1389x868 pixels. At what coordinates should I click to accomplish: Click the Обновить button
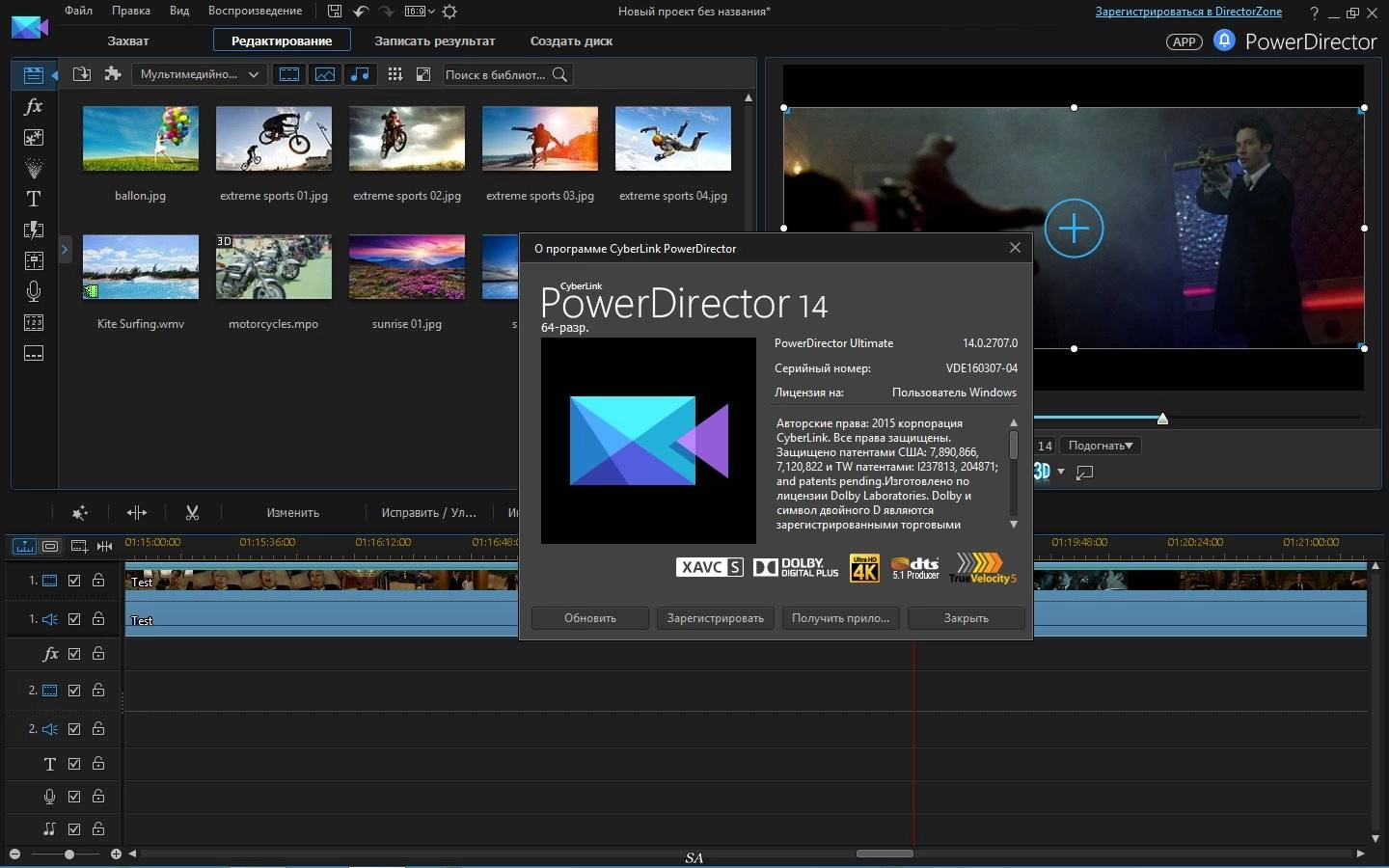click(x=590, y=618)
